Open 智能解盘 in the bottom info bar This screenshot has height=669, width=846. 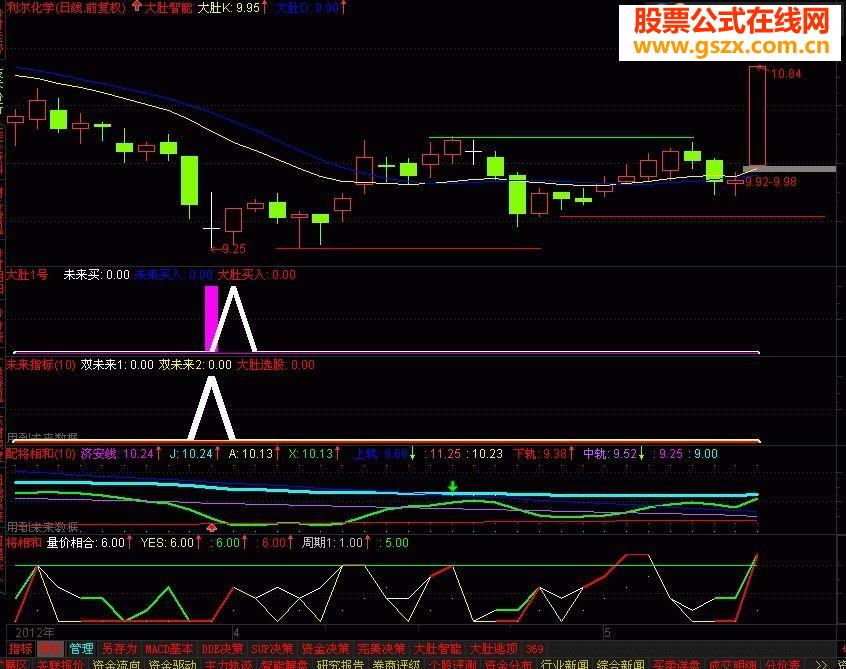coord(284,665)
